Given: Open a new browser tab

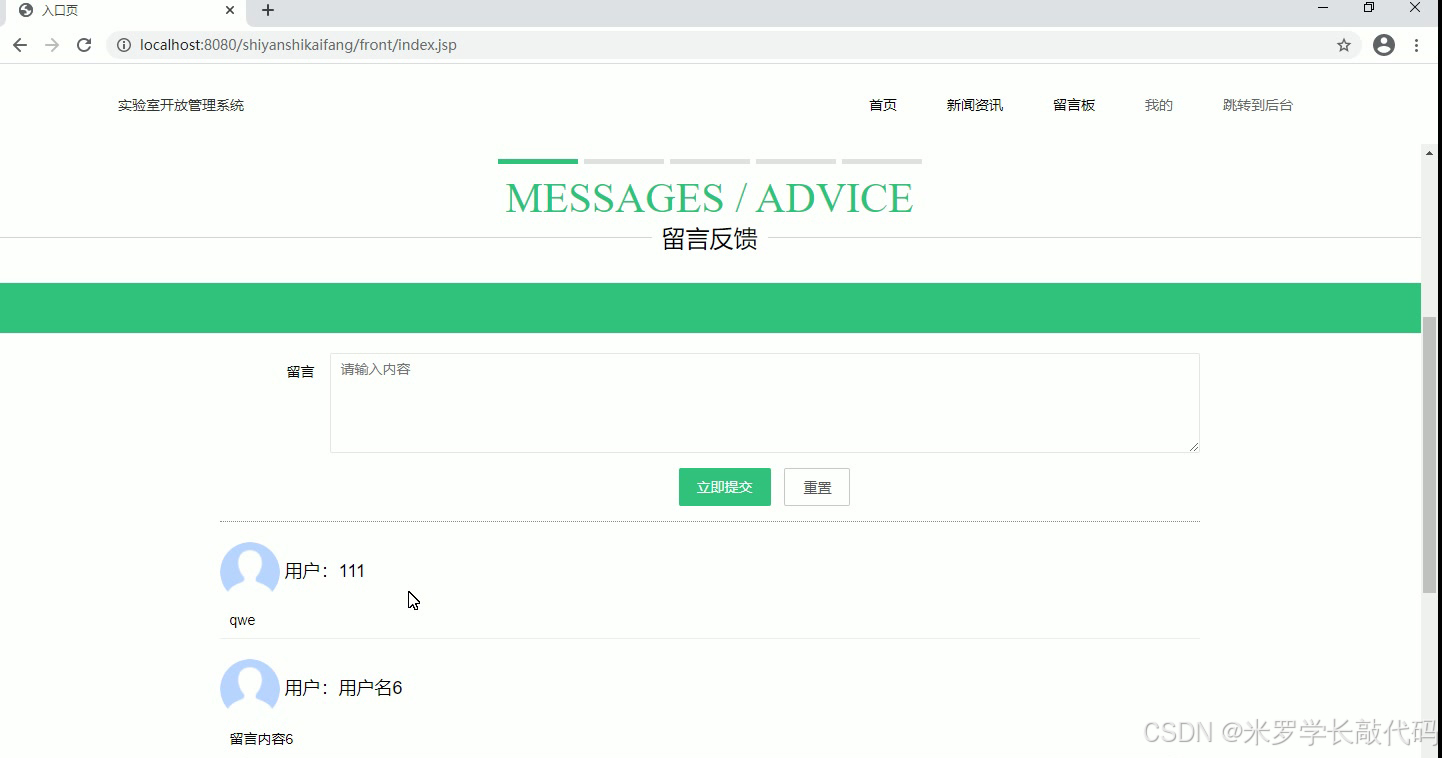Looking at the screenshot, I should point(266,11).
